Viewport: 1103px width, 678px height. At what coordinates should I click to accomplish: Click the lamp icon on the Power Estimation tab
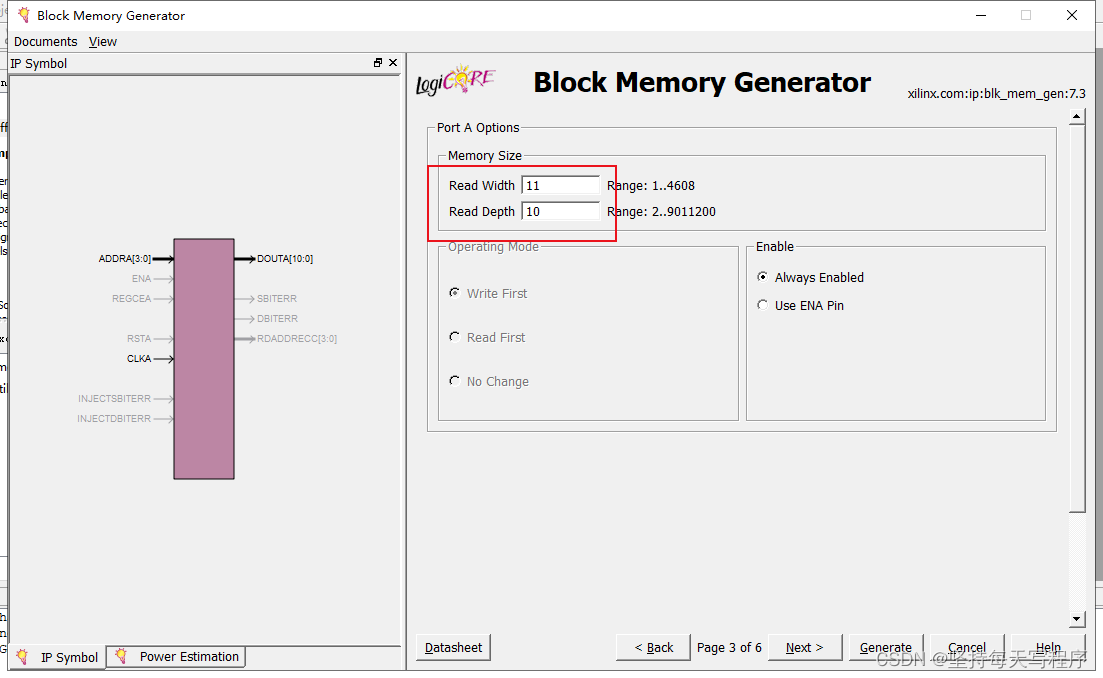(119, 657)
